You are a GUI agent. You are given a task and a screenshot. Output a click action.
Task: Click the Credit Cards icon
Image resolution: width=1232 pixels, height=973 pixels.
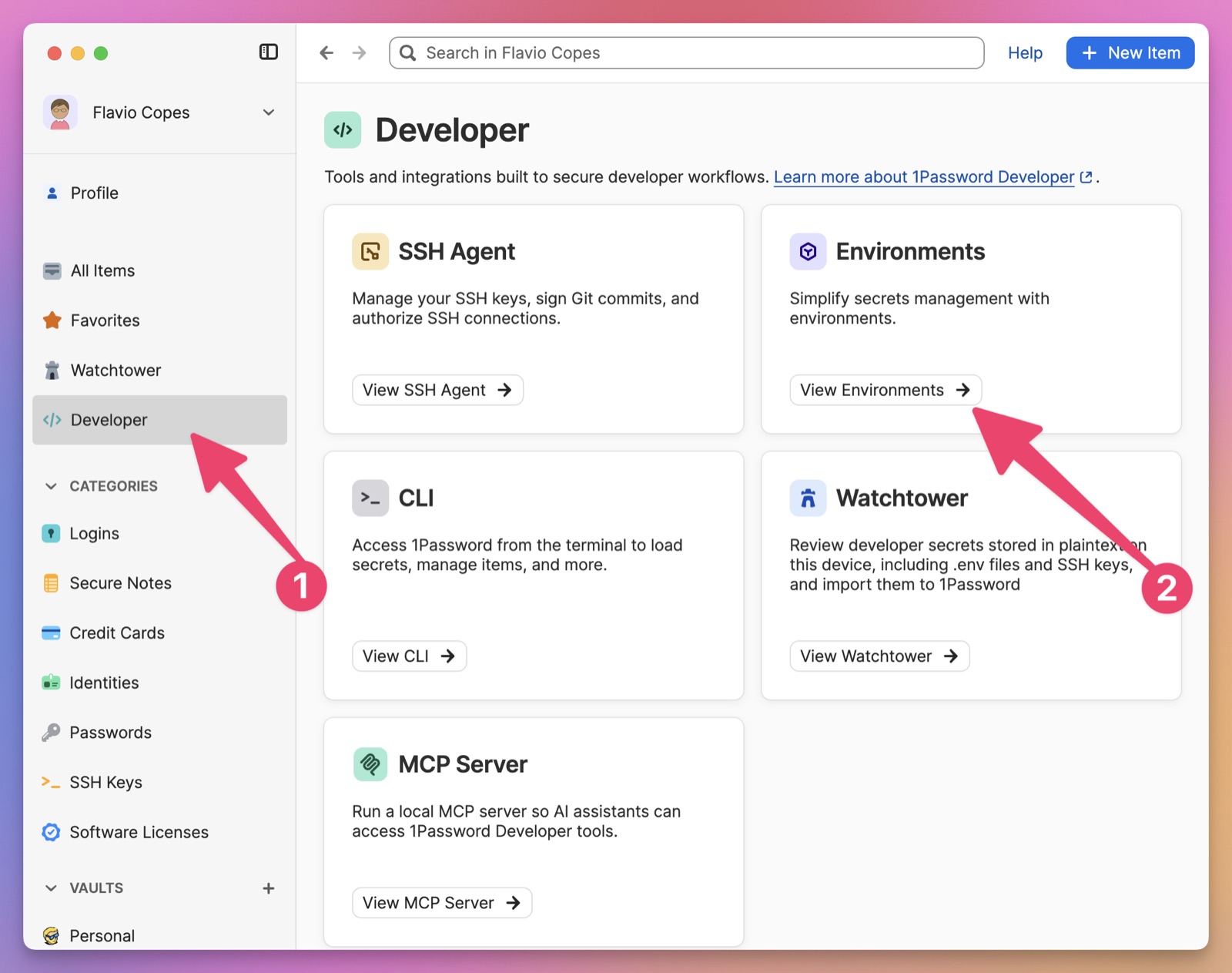(x=51, y=633)
